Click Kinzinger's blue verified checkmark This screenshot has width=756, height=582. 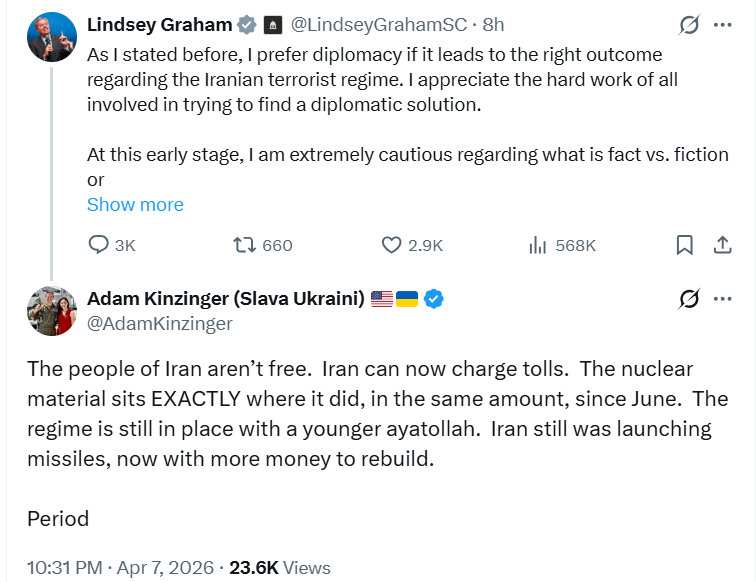pos(435,298)
